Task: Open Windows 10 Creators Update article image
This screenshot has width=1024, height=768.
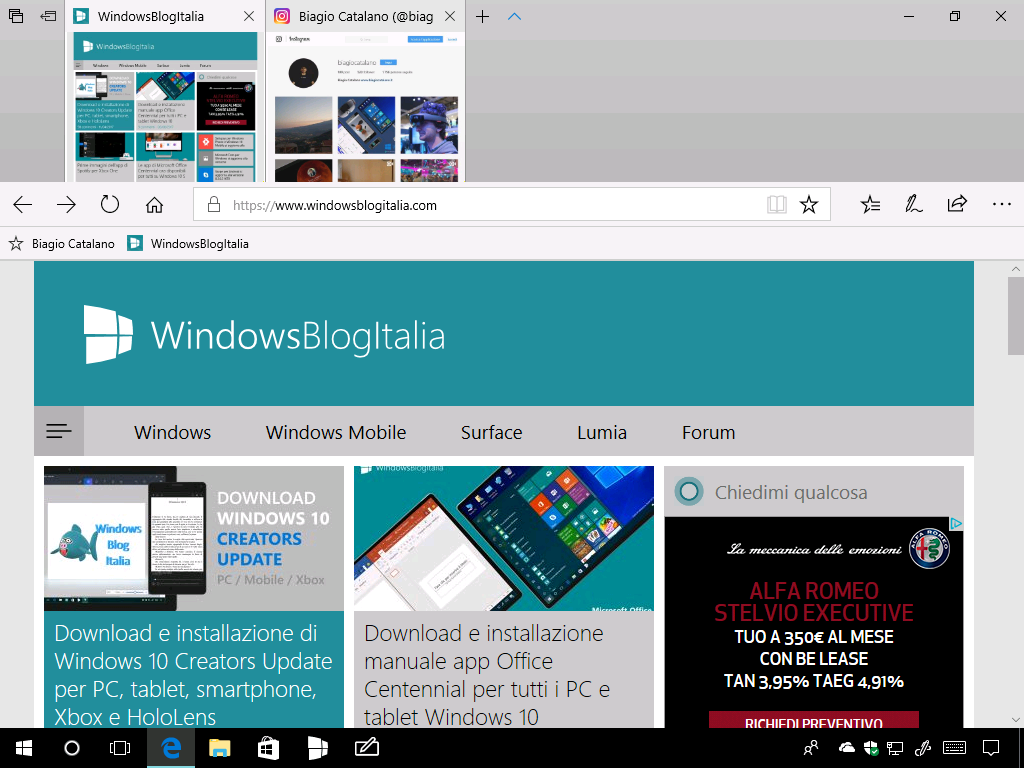Action: [194, 538]
